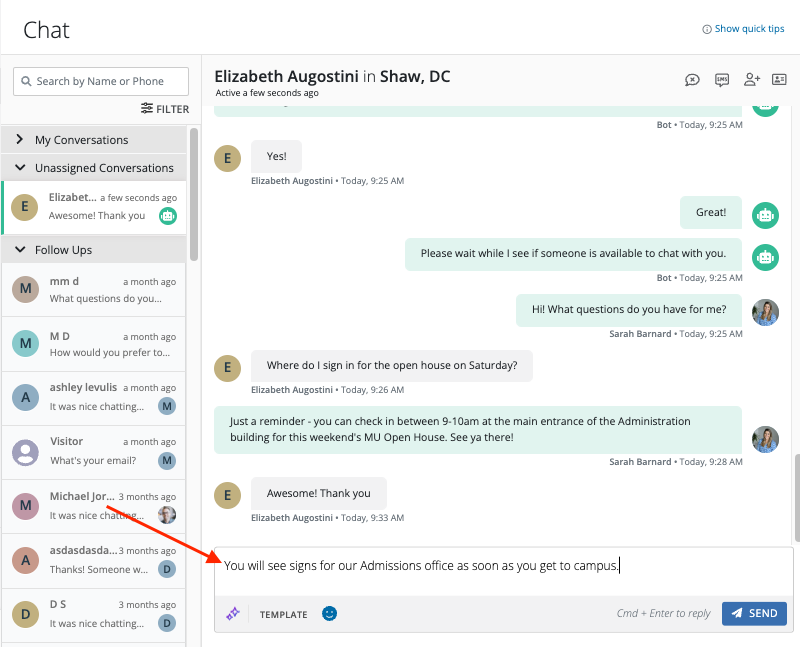
Task: Click Sarah Barnard's avatar by the reminder message
Action: click(765, 439)
